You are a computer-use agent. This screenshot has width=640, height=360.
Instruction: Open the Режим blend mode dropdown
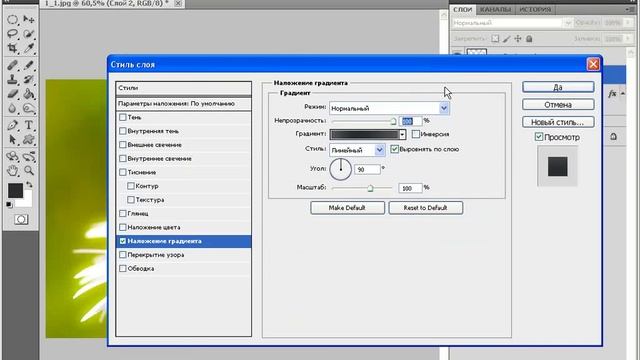pos(444,108)
